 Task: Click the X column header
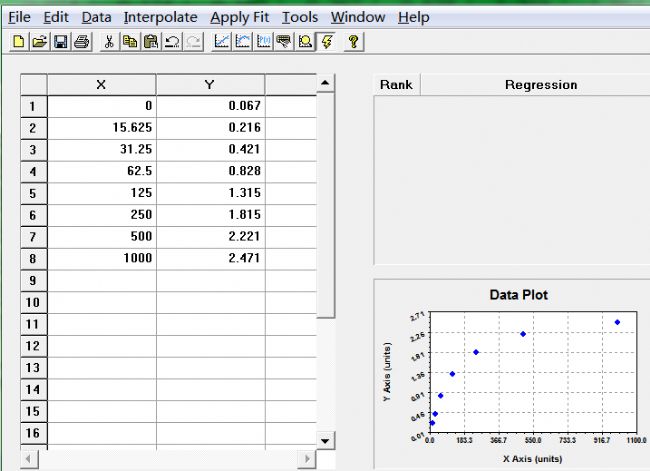(x=101, y=85)
